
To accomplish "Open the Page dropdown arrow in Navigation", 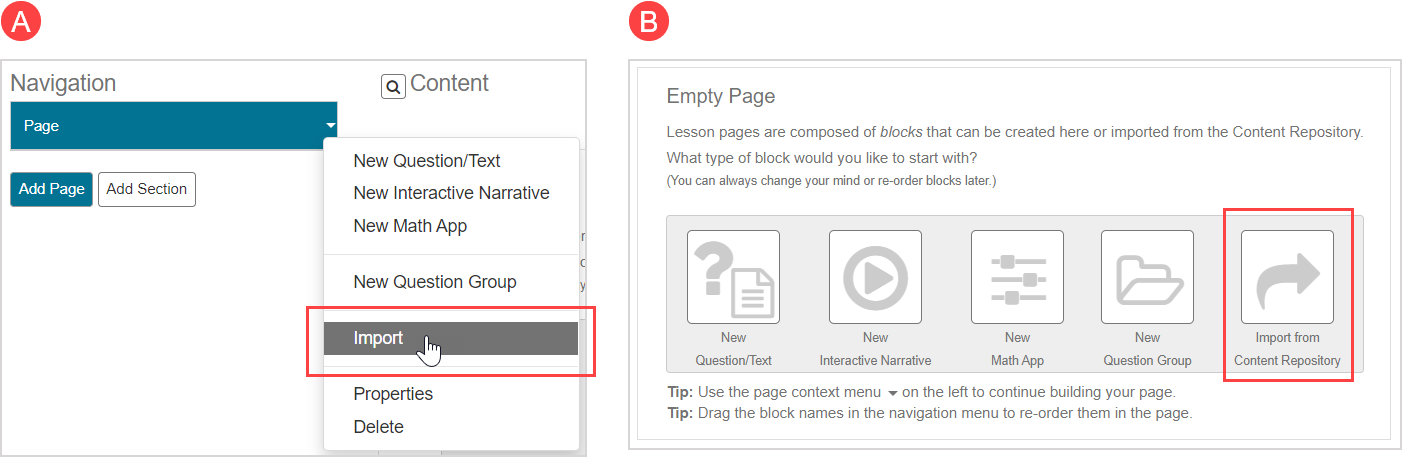I will (329, 126).
